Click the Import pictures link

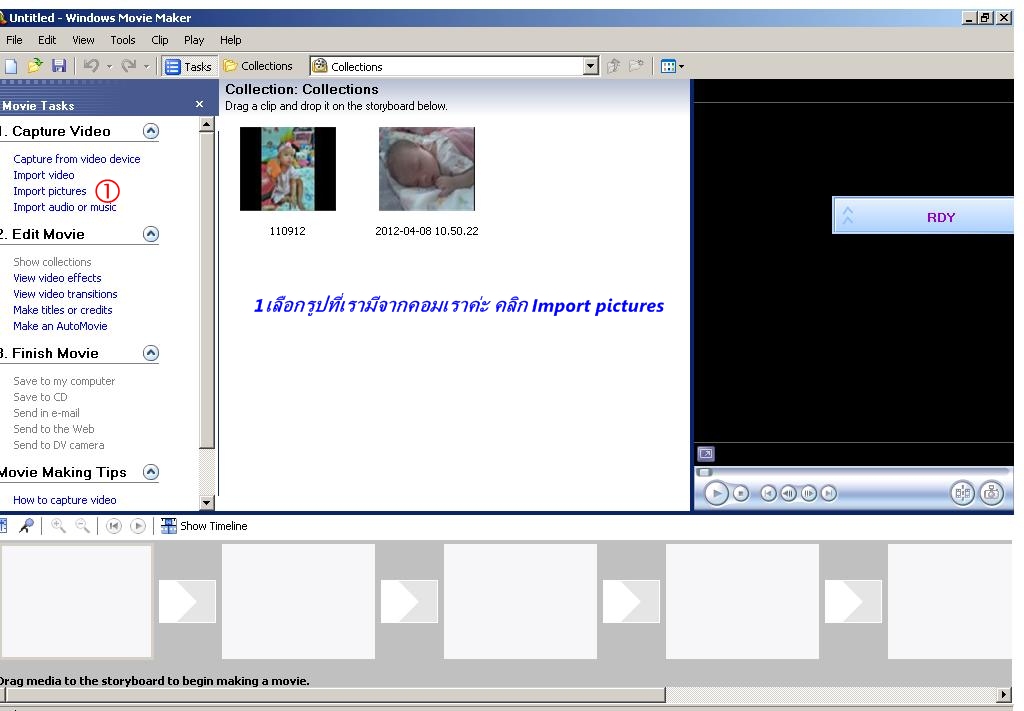pyautogui.click(x=50, y=191)
